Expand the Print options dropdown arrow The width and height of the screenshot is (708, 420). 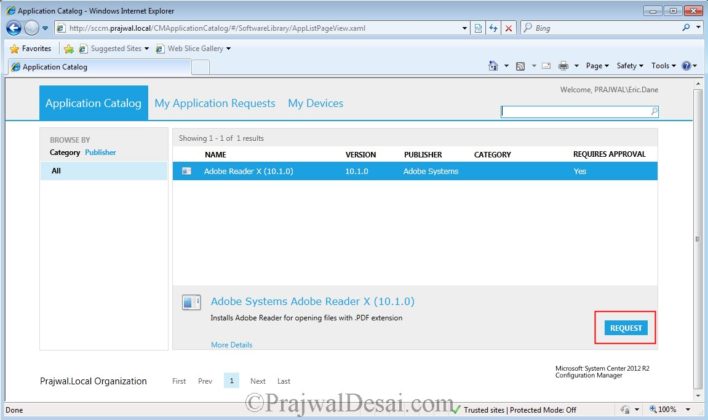coord(577,66)
